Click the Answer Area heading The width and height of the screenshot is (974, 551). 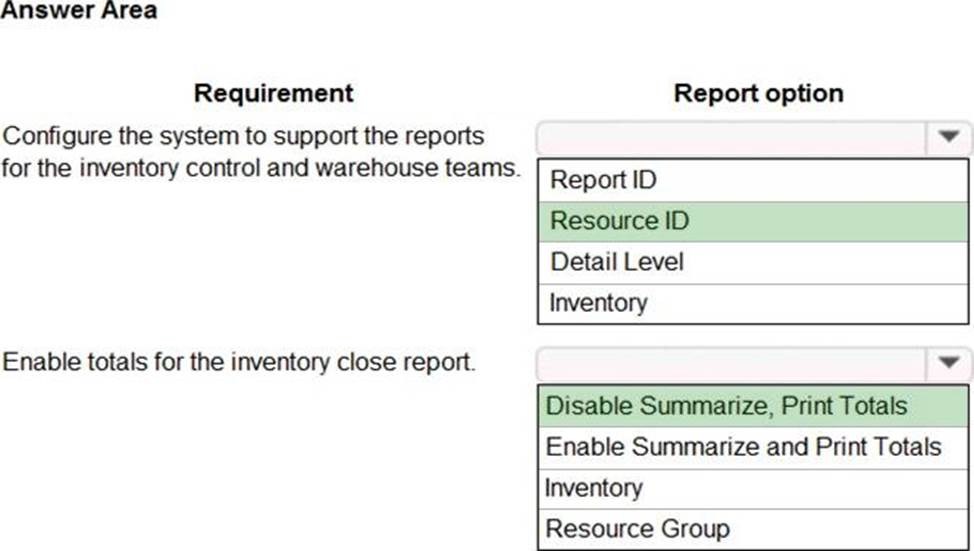79,11
